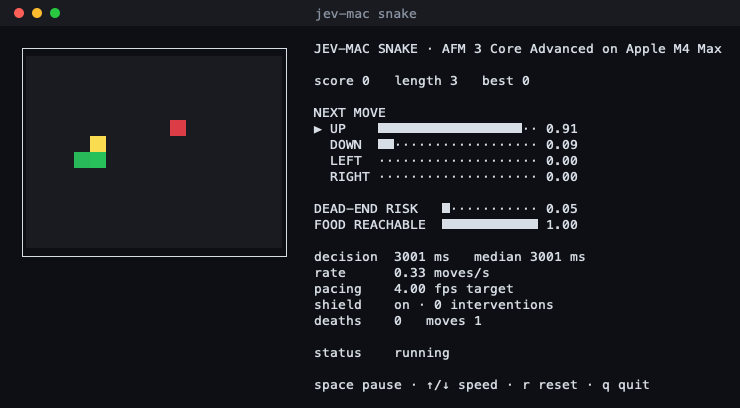Click the LEFT probability dotted bar
The width and height of the screenshot is (740, 408).
(457, 161)
